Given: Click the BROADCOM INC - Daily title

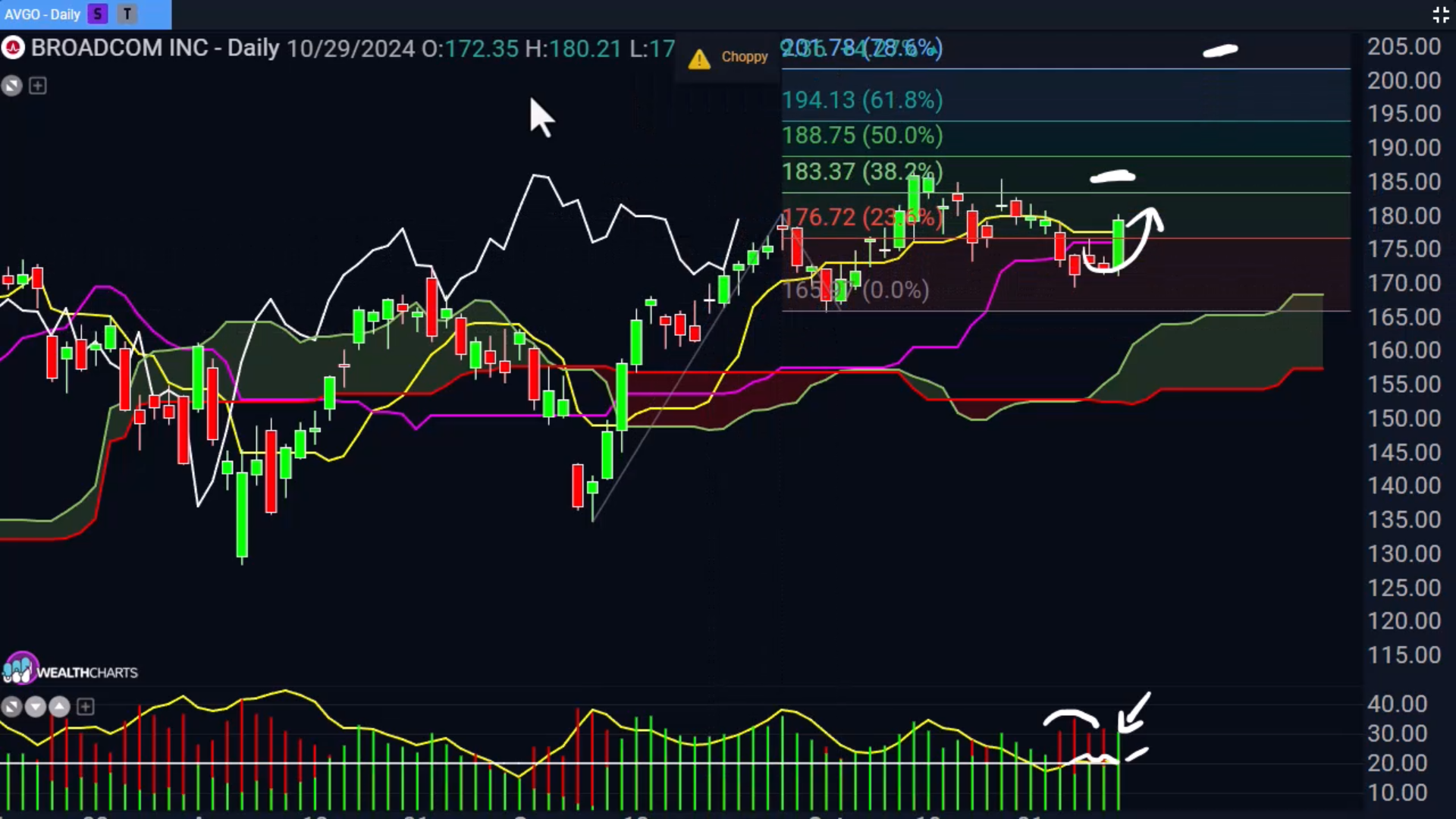Looking at the screenshot, I should (x=155, y=49).
